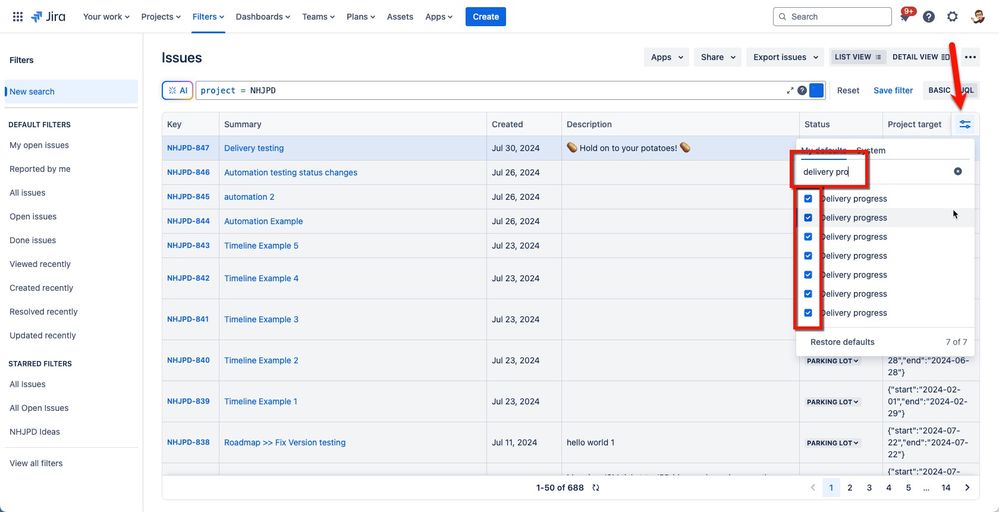Viewport: 999px width, 512px height.
Task: Click the Jira logo
Action: point(48,17)
